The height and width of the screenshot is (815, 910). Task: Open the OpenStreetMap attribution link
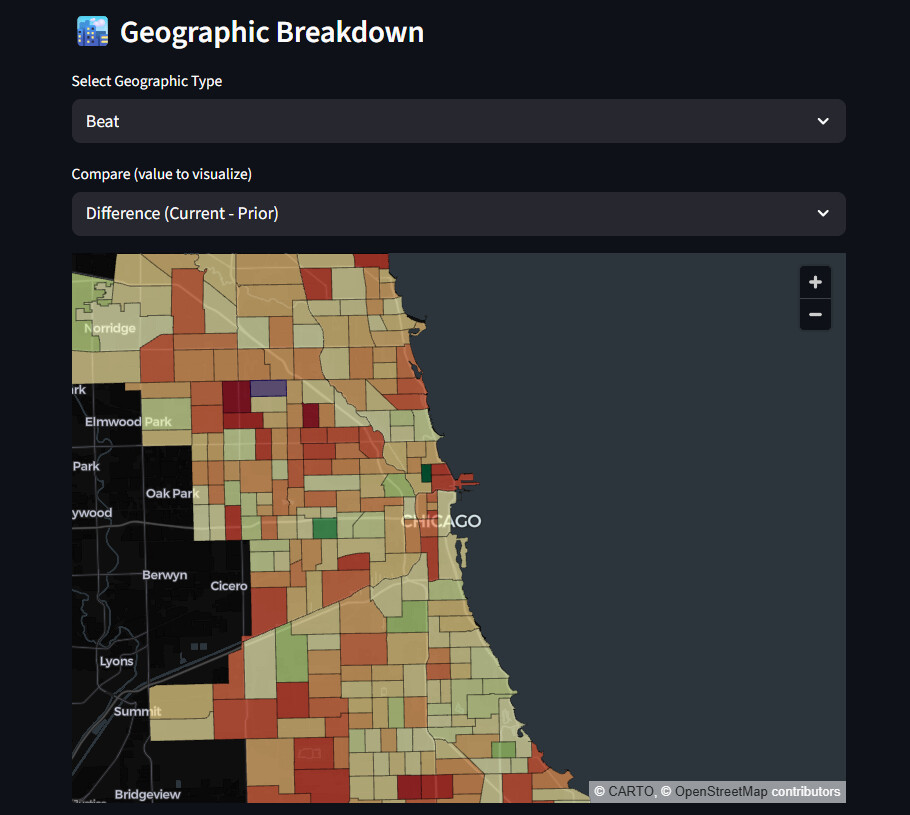(721, 791)
